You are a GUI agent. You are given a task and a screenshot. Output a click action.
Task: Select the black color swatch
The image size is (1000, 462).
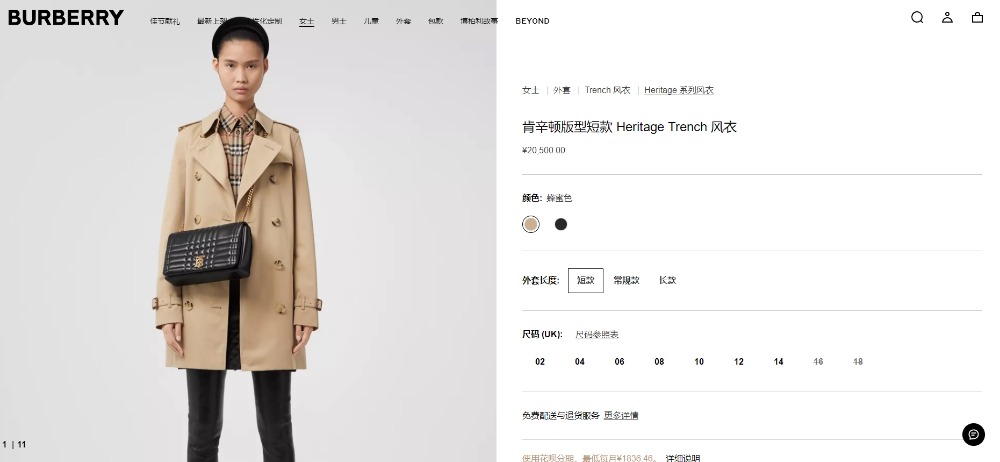tap(561, 224)
